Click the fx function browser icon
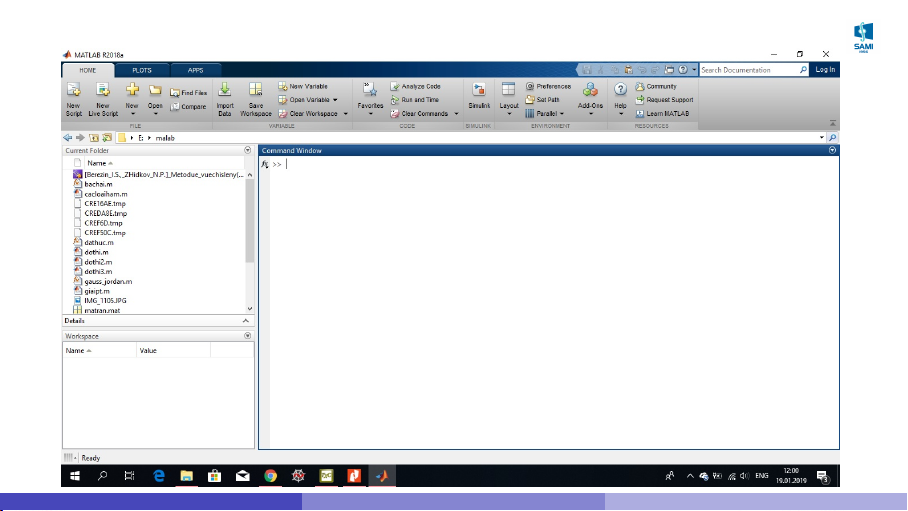 (265, 165)
